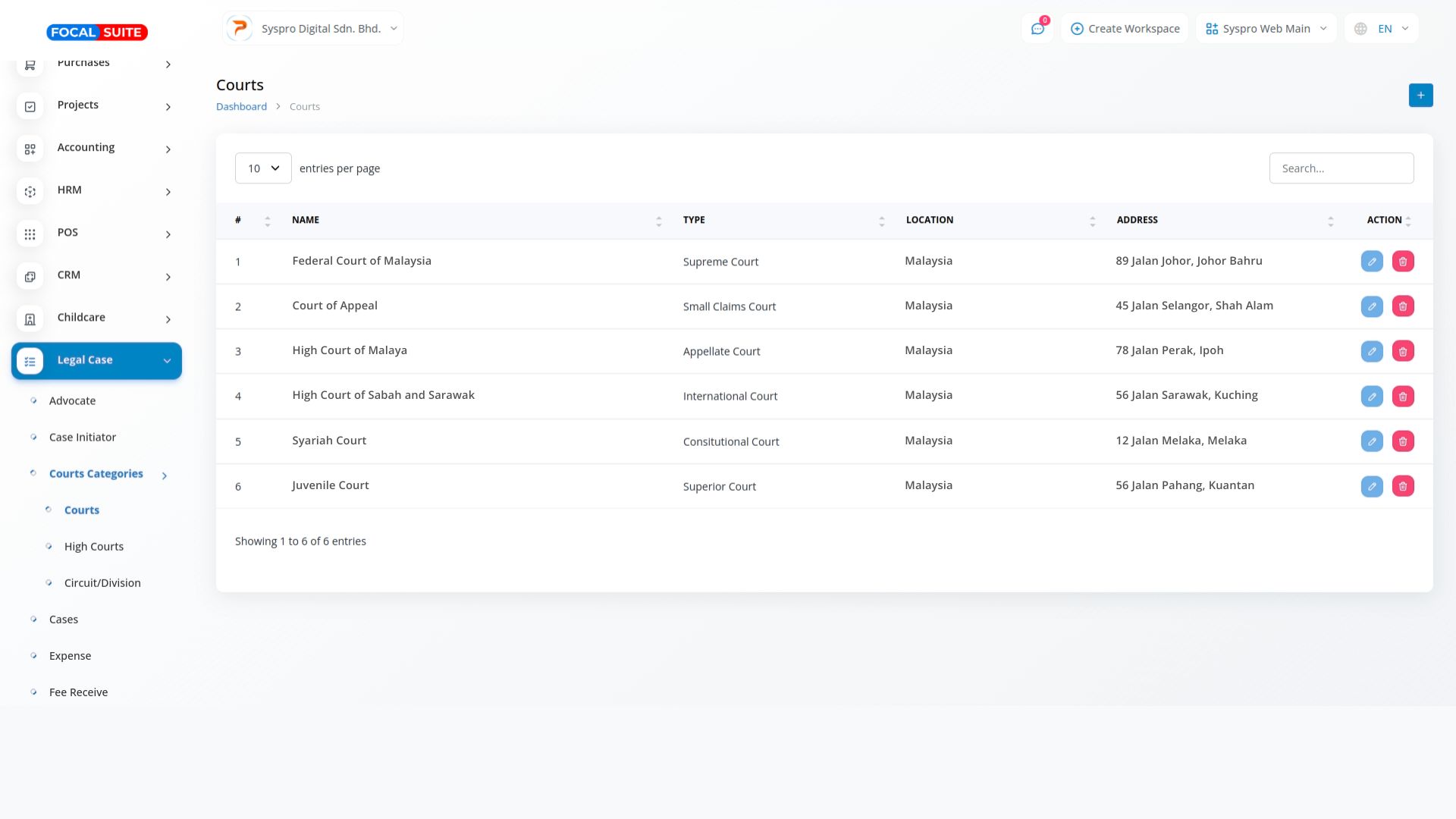Viewport: 1456px width, 819px height.
Task: Click the HRM sidebar icon
Action: (30, 192)
